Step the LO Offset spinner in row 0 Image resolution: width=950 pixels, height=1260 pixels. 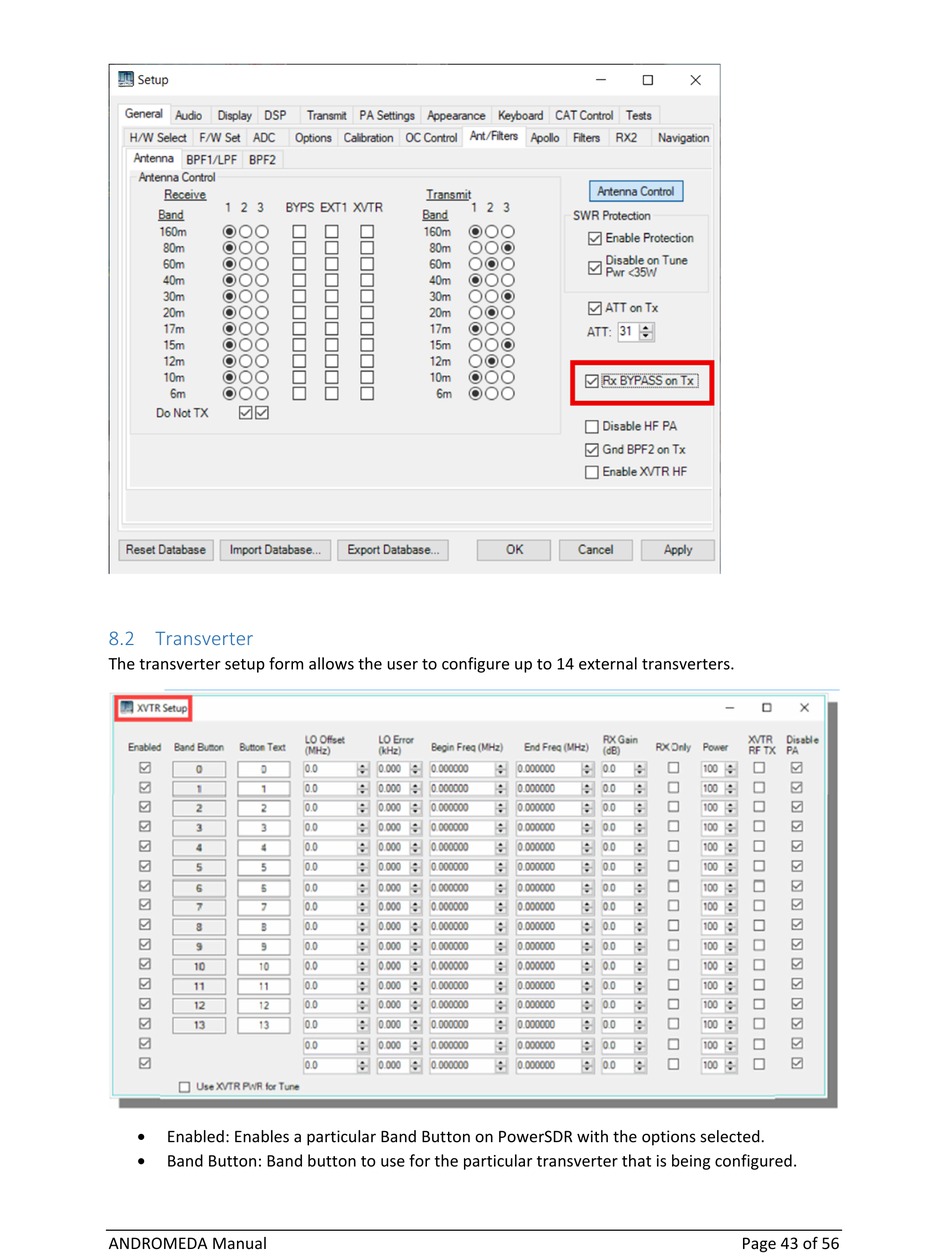[363, 770]
